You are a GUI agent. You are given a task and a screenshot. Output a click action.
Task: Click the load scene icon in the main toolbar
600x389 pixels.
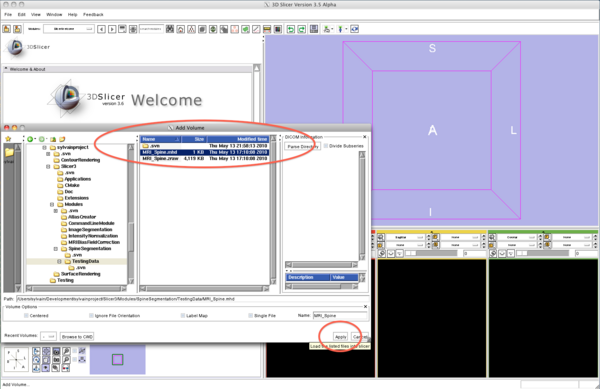(x=7, y=29)
